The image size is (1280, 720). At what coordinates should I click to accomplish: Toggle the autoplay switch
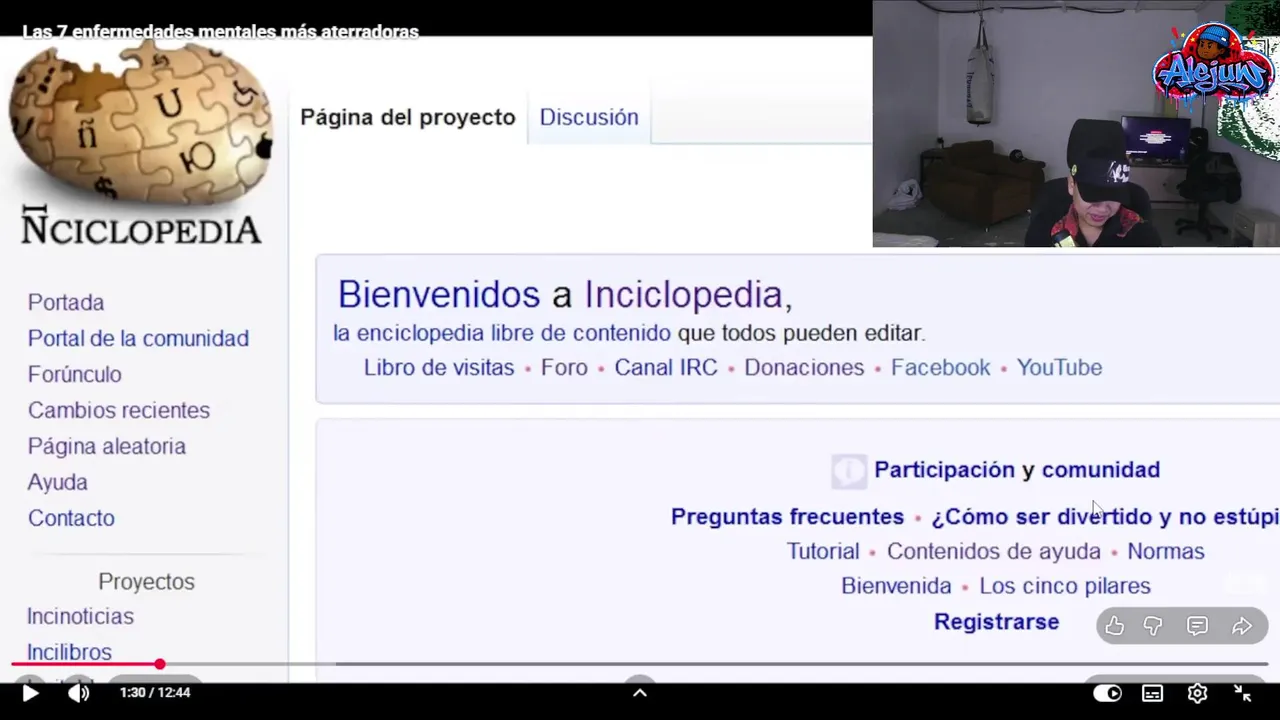point(1107,693)
